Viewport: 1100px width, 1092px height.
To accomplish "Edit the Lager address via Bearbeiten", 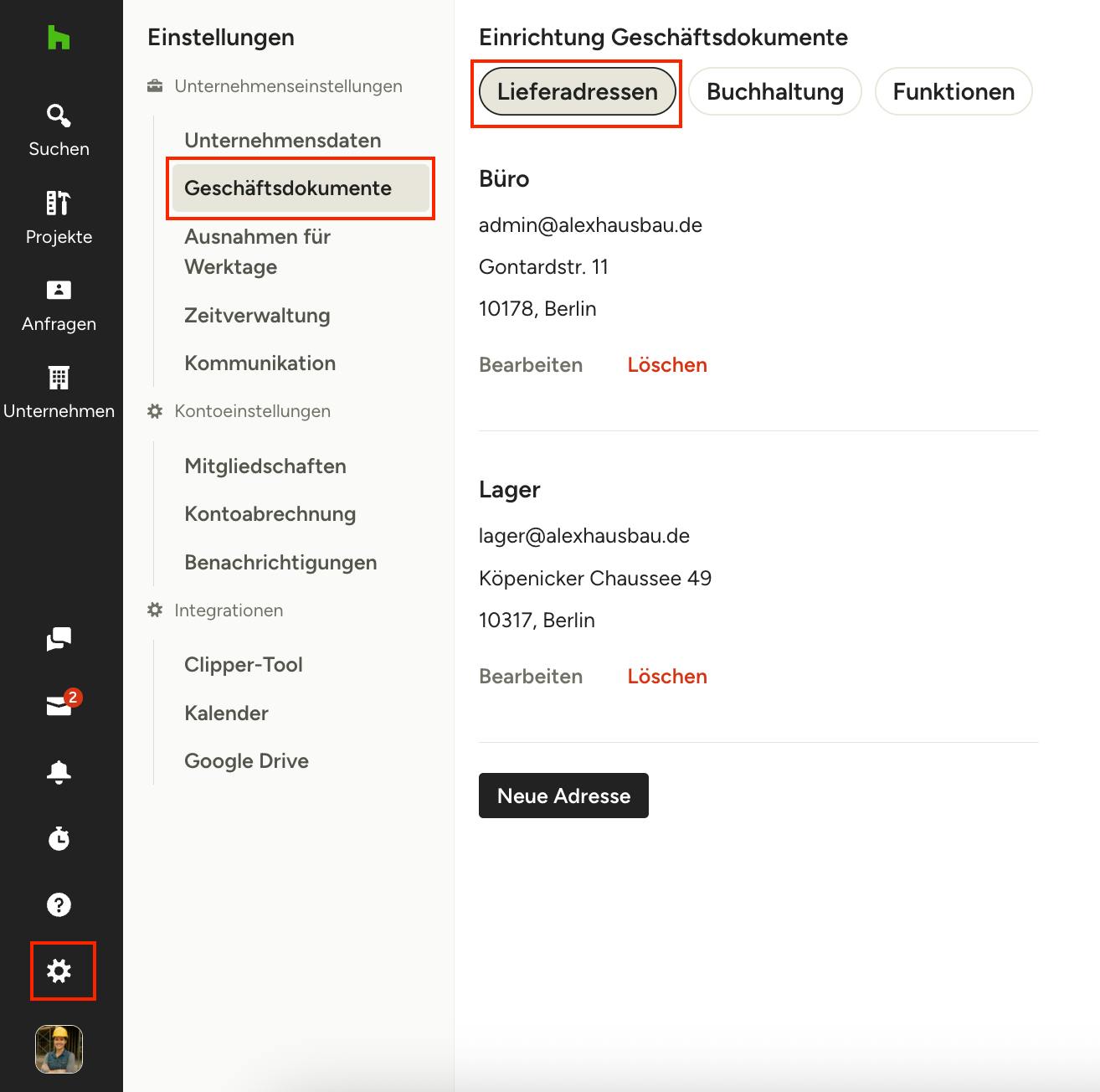I will coord(531,677).
